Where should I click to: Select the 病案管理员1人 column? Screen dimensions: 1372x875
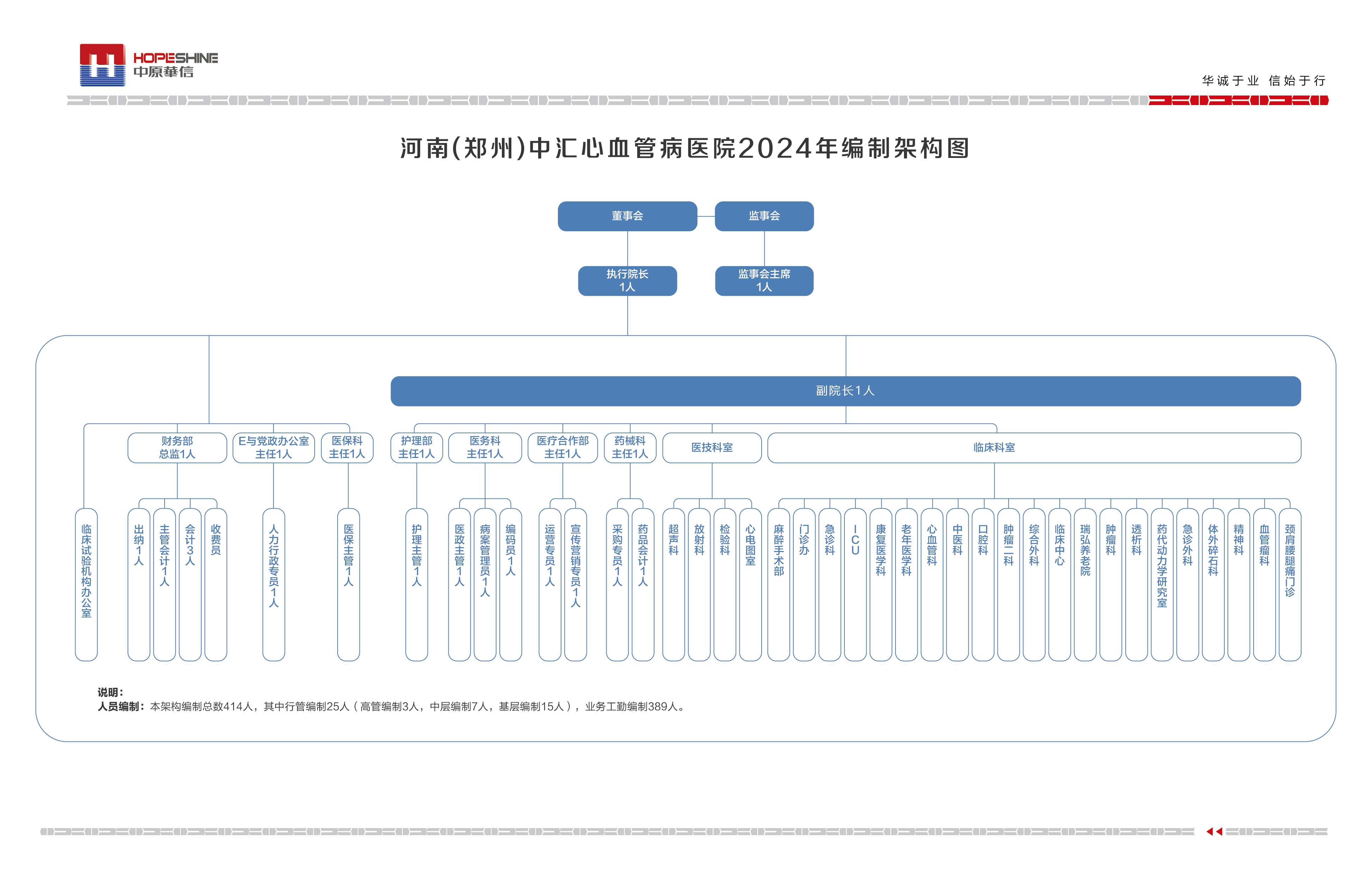[x=485, y=585]
